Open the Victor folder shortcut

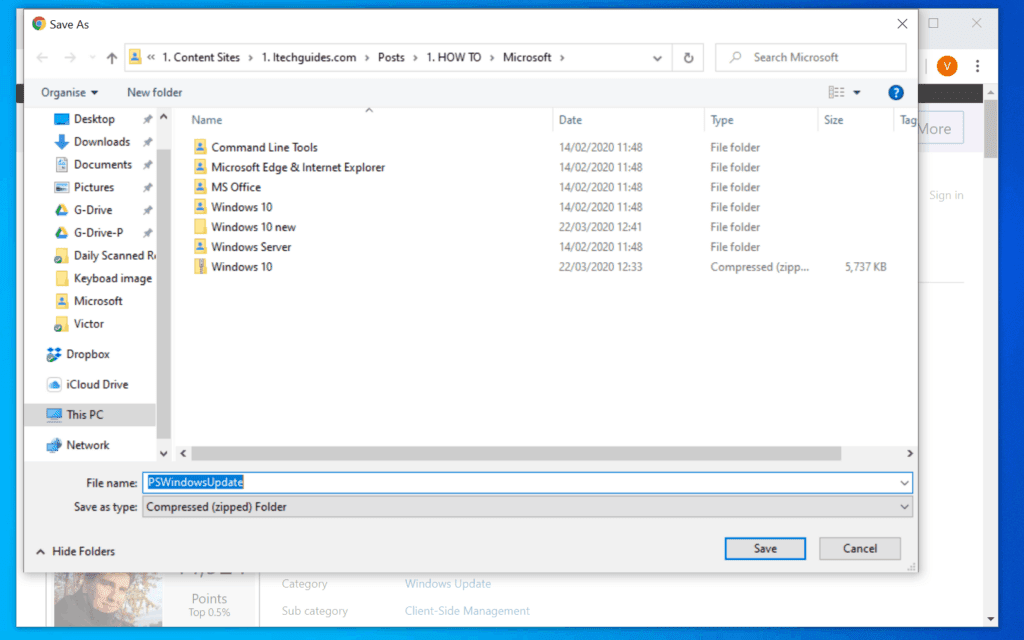coord(88,324)
